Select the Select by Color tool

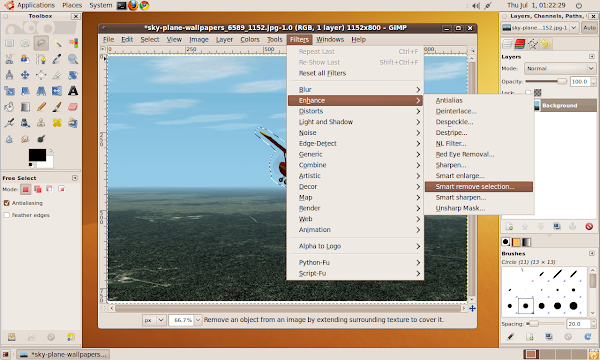coord(73,43)
